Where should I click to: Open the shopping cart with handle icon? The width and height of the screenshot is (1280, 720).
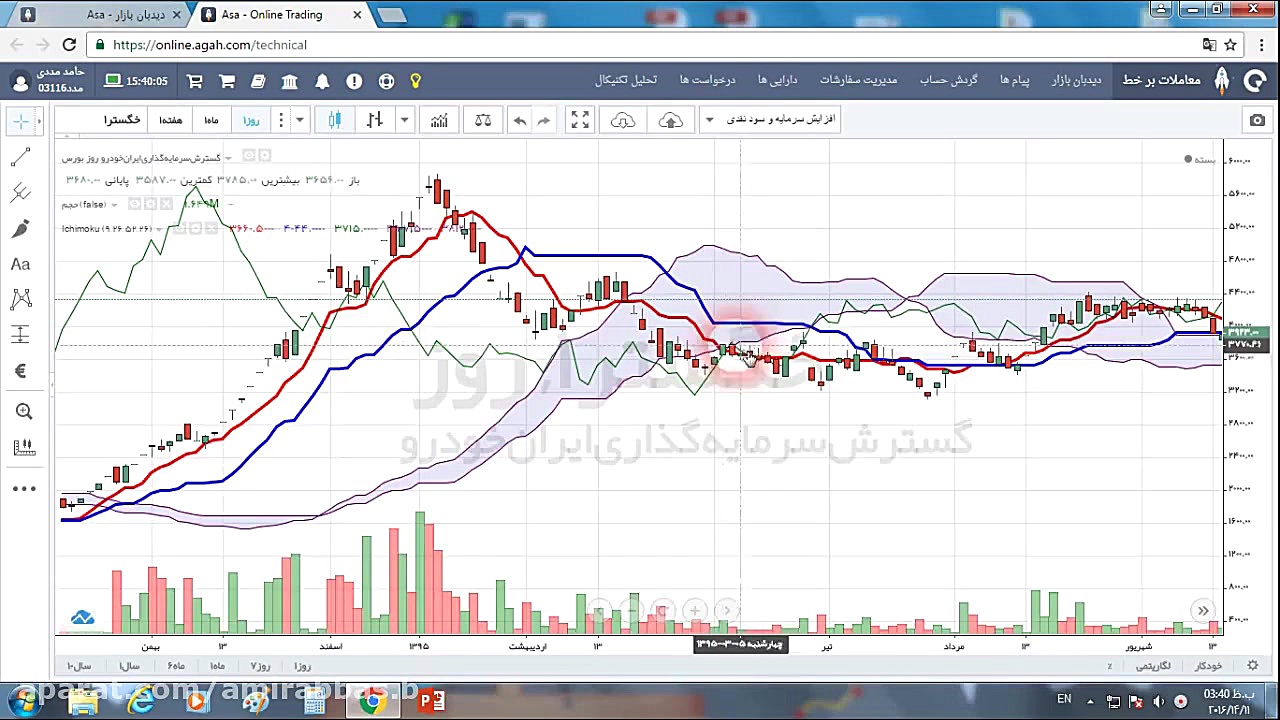point(195,81)
